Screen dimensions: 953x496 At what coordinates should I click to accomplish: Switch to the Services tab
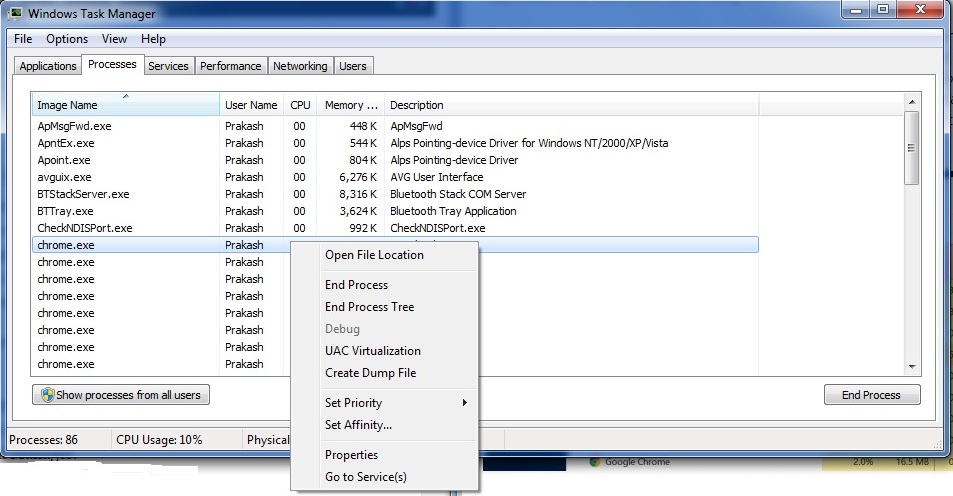[x=168, y=66]
